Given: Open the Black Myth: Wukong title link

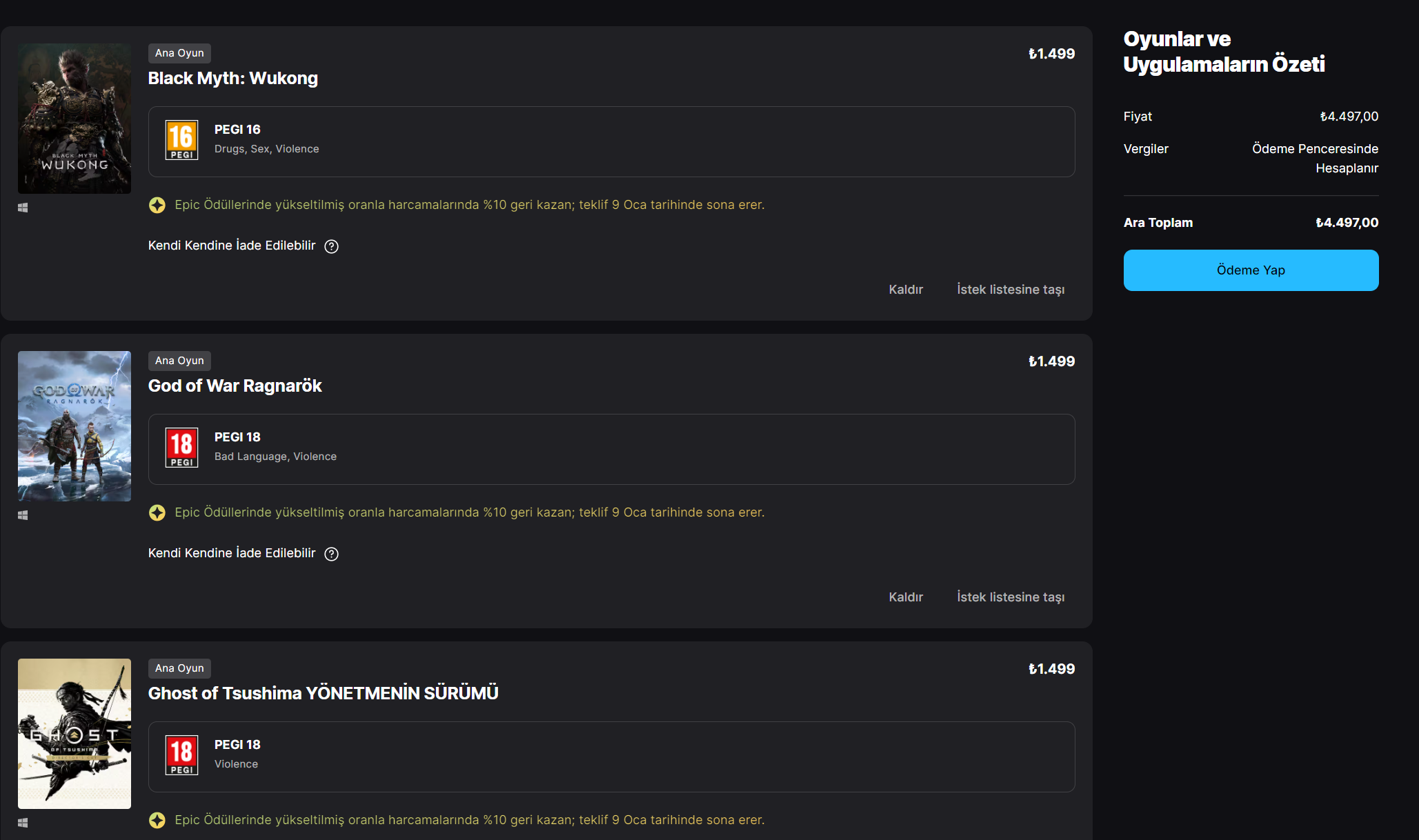Looking at the screenshot, I should (x=233, y=79).
